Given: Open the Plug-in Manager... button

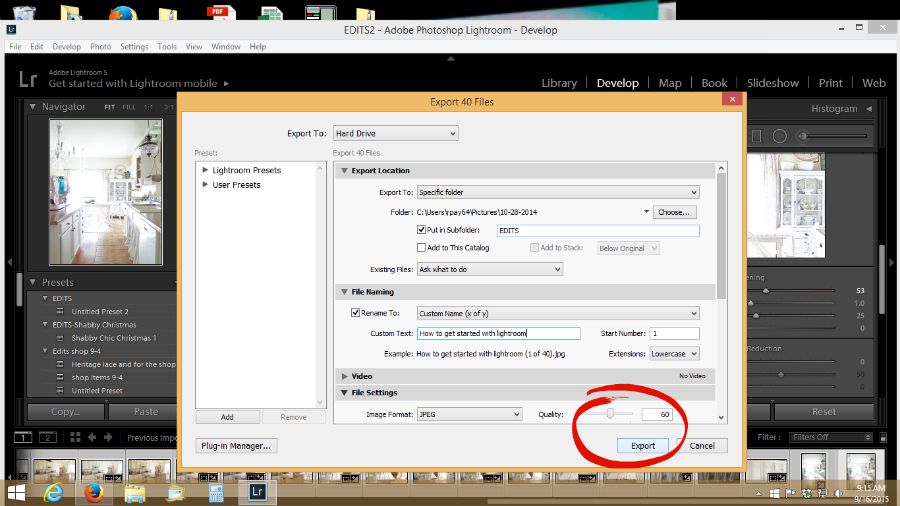Looking at the screenshot, I should coord(236,446).
